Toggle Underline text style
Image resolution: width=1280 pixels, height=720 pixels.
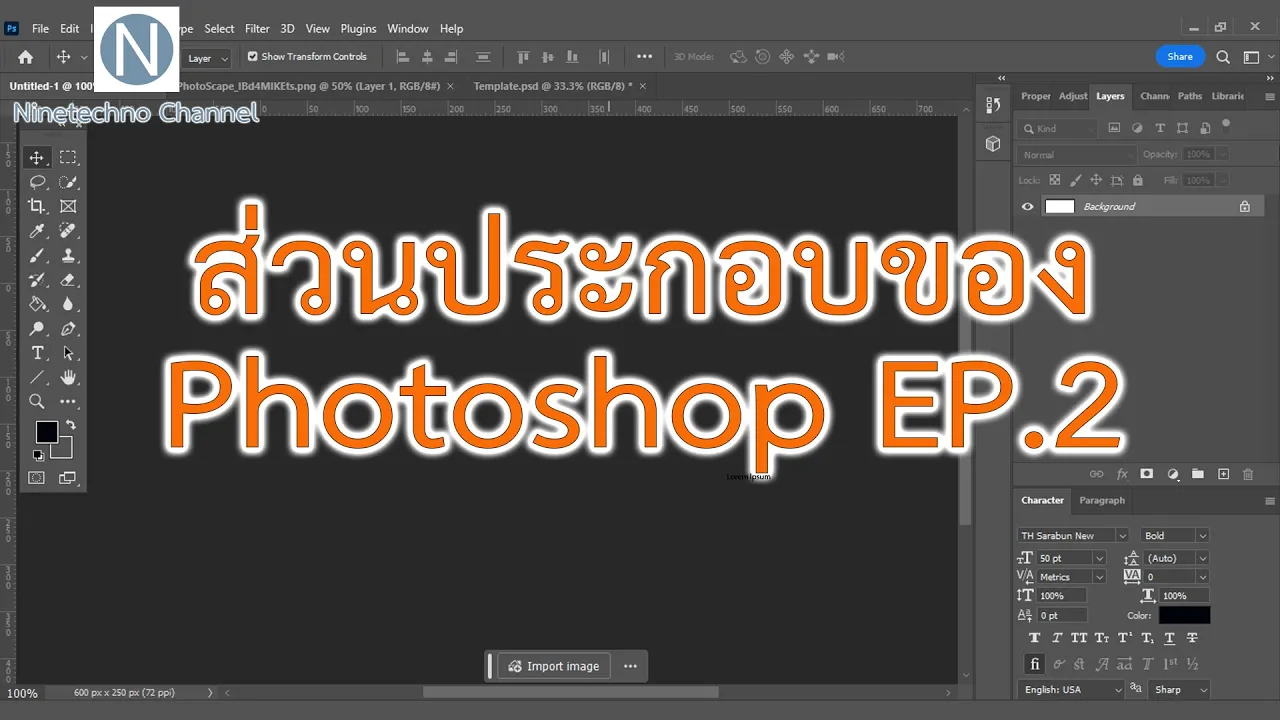[1169, 638]
